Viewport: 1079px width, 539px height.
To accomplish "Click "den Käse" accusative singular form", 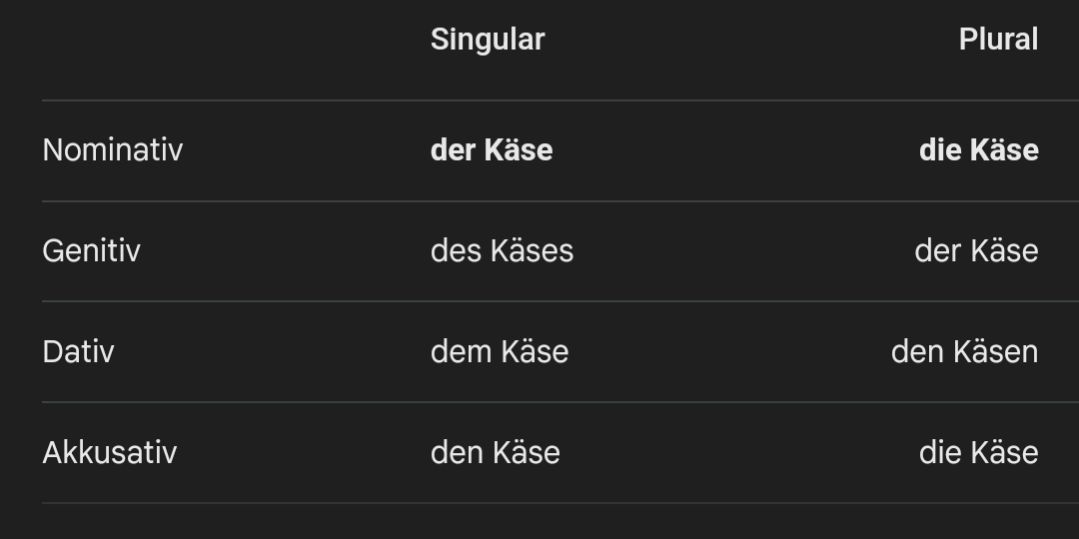I will [495, 453].
